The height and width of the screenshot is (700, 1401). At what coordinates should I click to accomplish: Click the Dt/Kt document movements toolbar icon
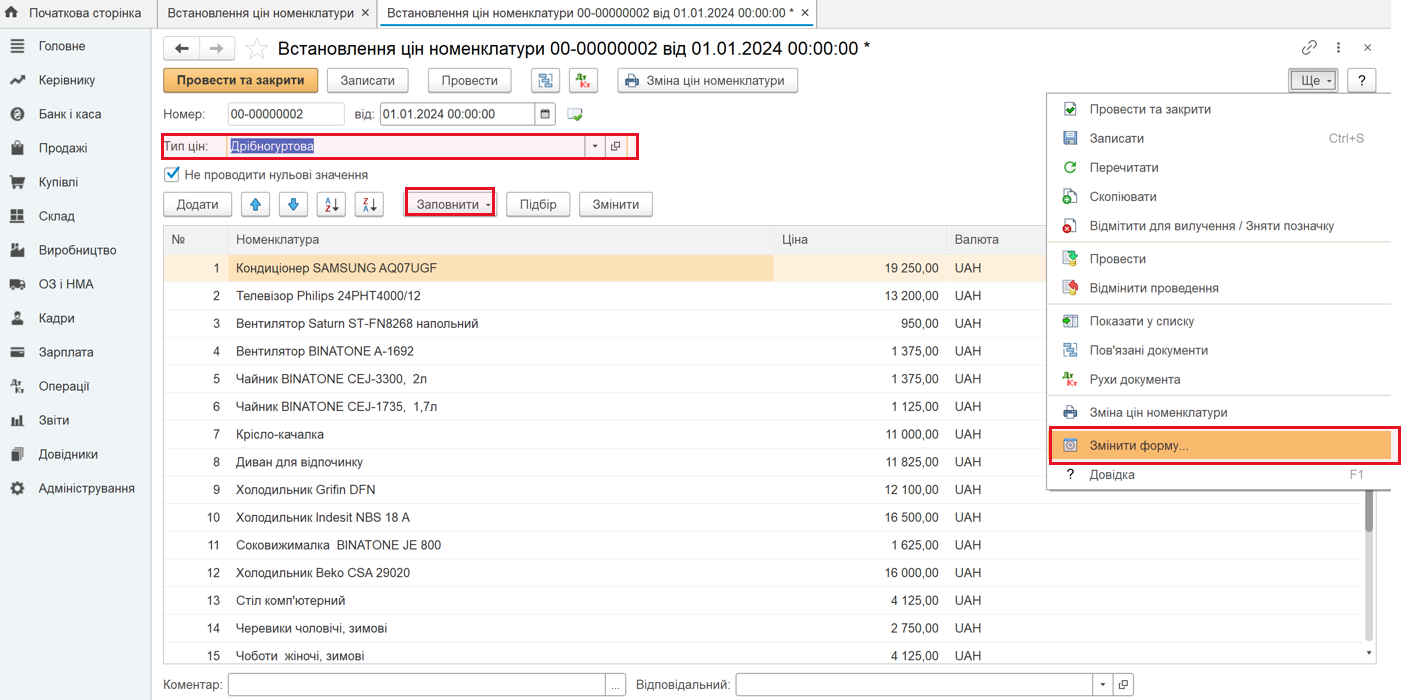click(x=583, y=81)
